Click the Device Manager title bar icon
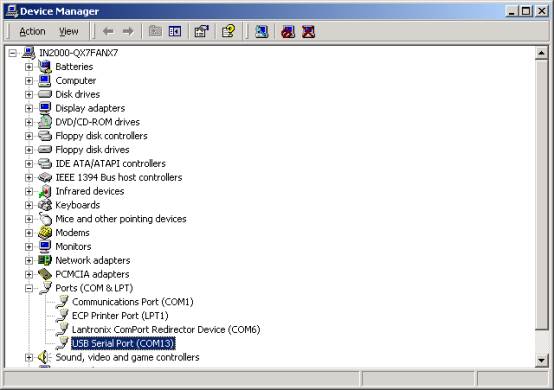This screenshot has width=554, height=390. [x=12, y=11]
